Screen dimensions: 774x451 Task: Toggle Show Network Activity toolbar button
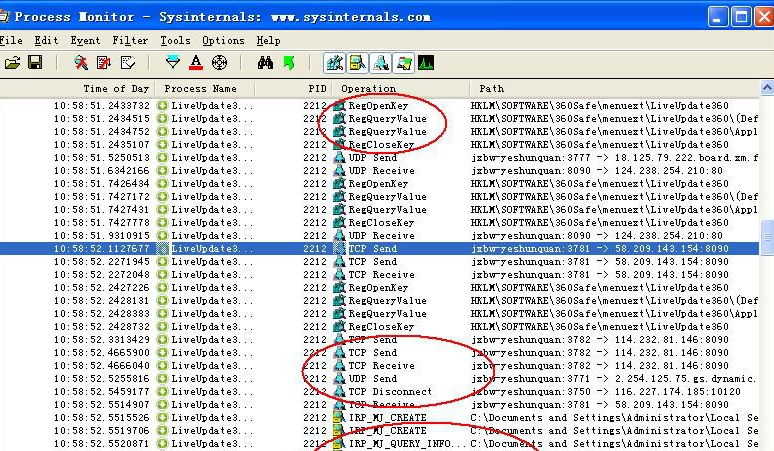381,63
